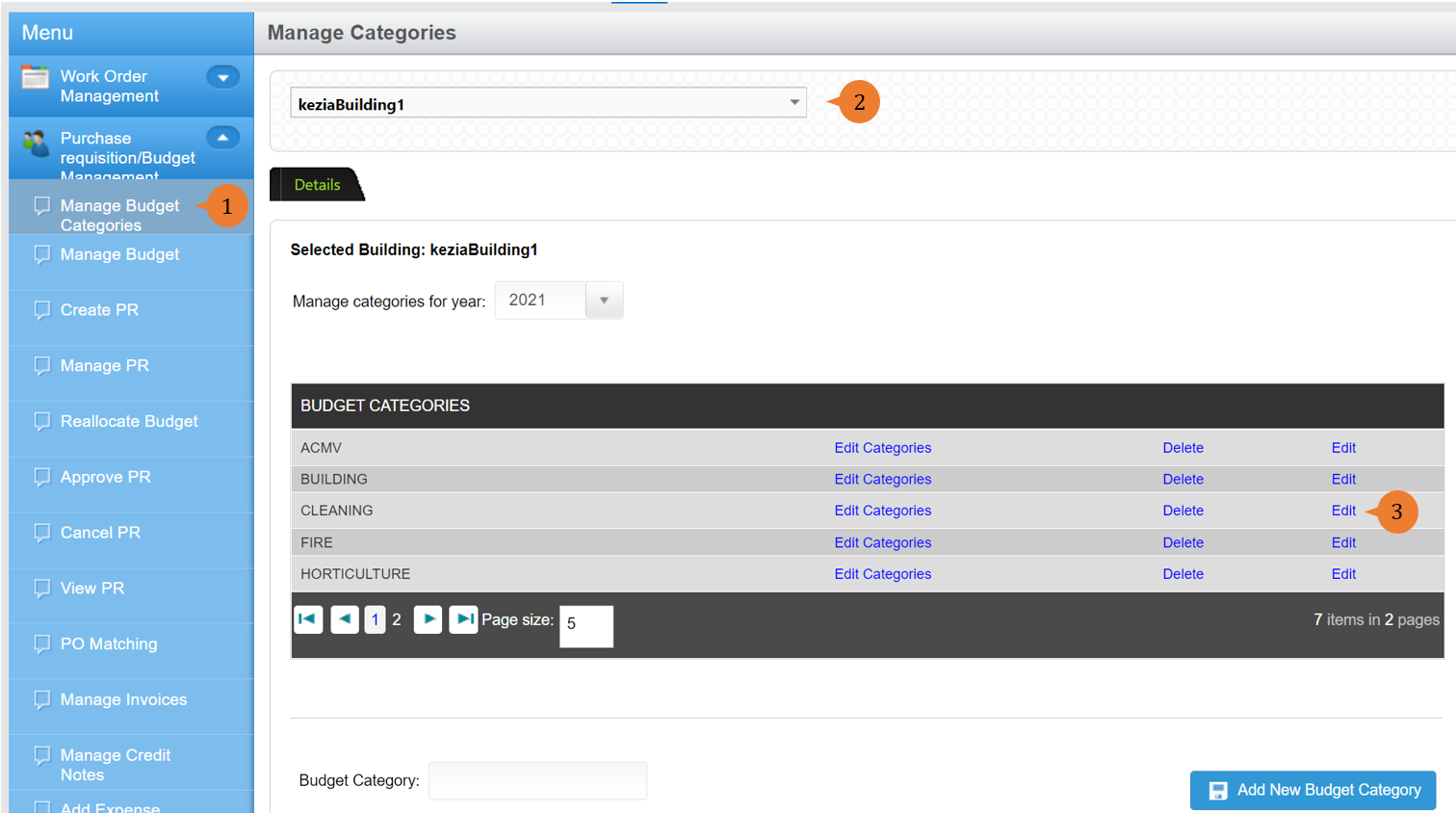Click the note icon beside Cancel PR
The height and width of the screenshot is (813, 1456).
click(x=41, y=533)
